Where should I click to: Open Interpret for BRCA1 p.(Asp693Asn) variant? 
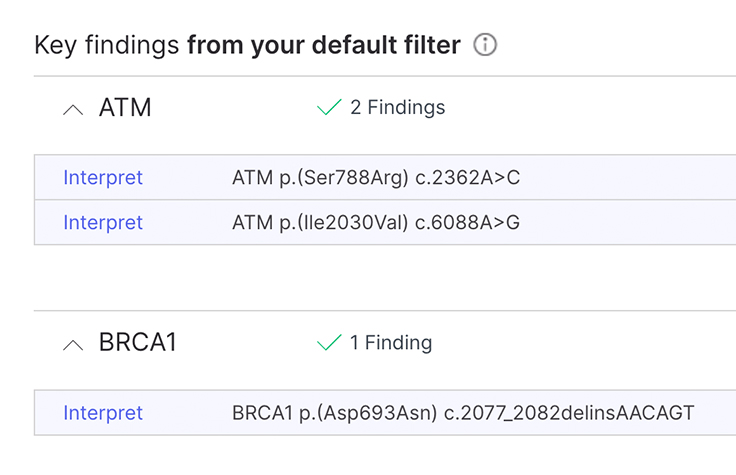103,413
